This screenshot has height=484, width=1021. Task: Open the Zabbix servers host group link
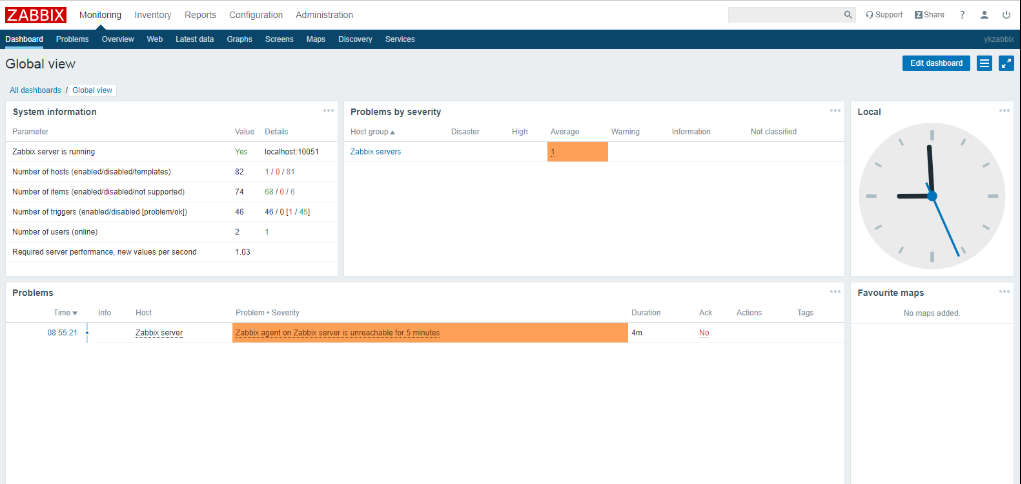(x=376, y=152)
